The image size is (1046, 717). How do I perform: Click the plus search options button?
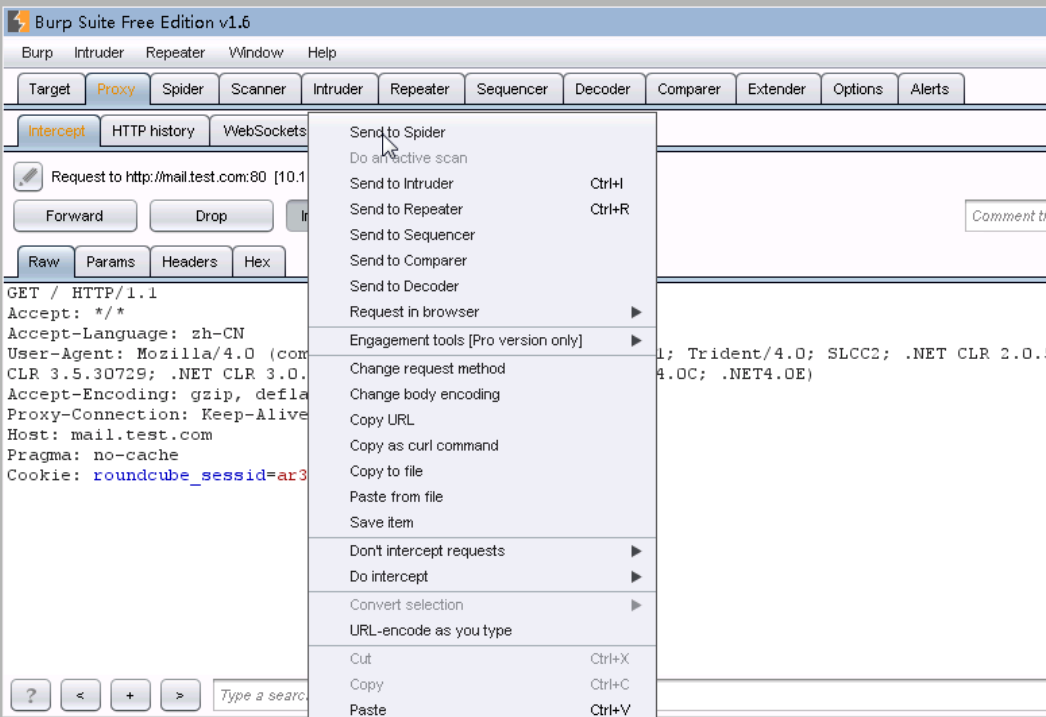(x=130, y=696)
